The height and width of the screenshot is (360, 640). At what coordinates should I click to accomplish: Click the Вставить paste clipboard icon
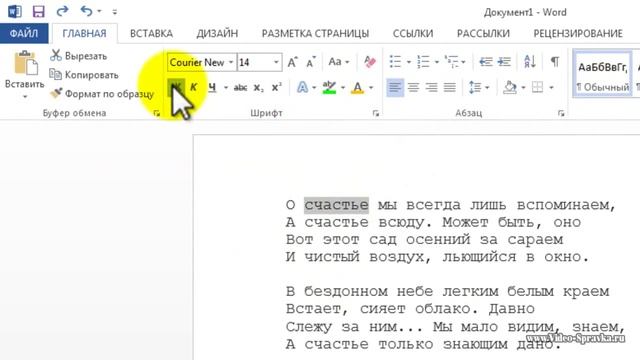[x=26, y=63]
